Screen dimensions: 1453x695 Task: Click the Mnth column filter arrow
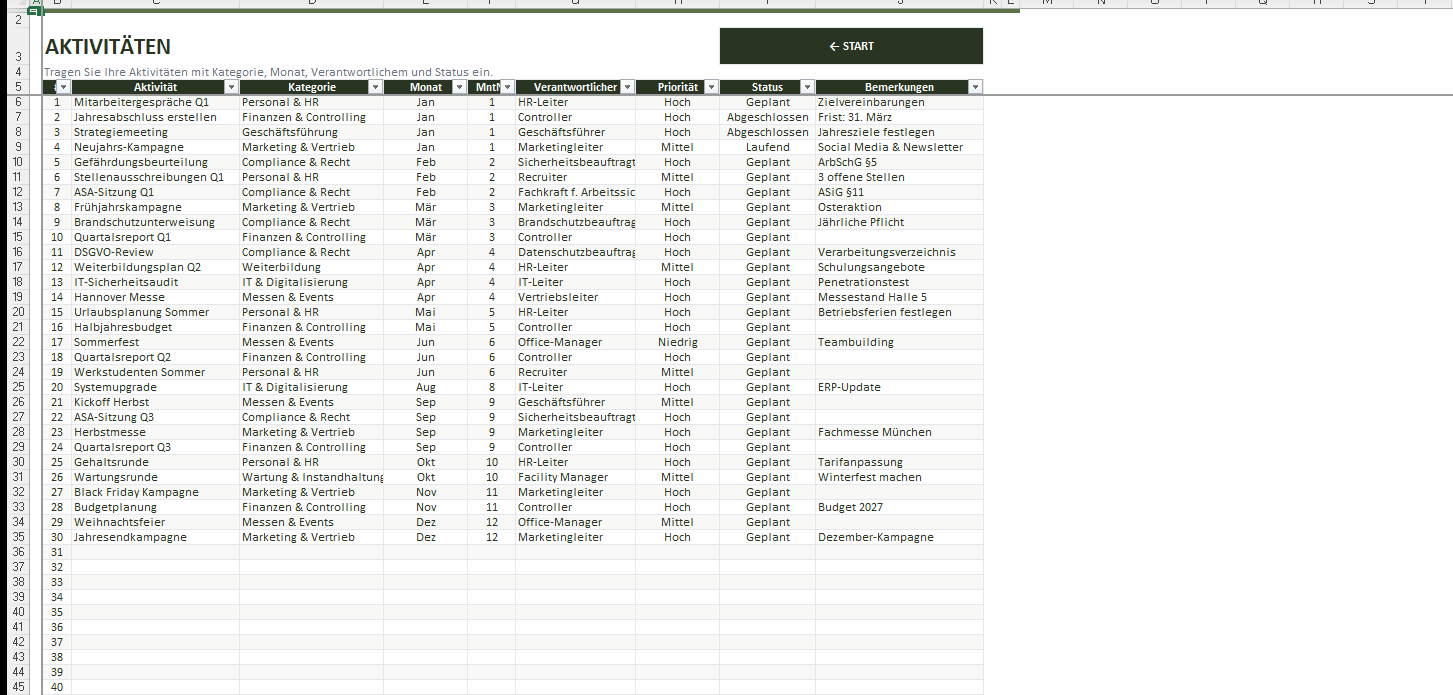coord(507,88)
